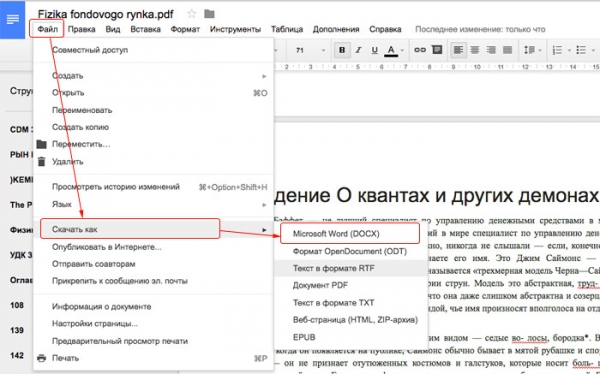Image resolution: width=600 pixels, height=374 pixels.
Task: Center align the text
Action: coord(475,50)
